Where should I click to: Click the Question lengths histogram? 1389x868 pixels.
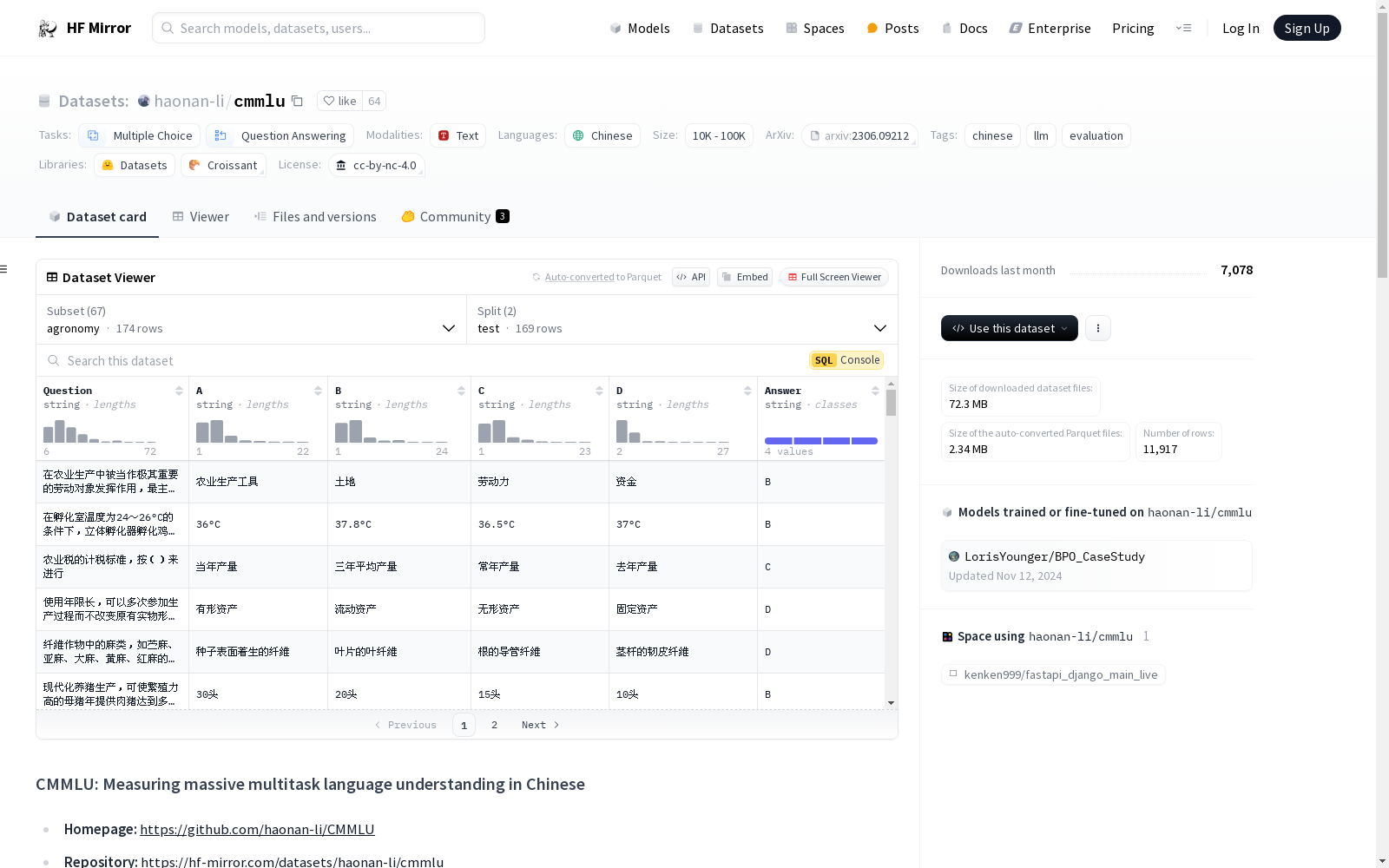pos(100,431)
